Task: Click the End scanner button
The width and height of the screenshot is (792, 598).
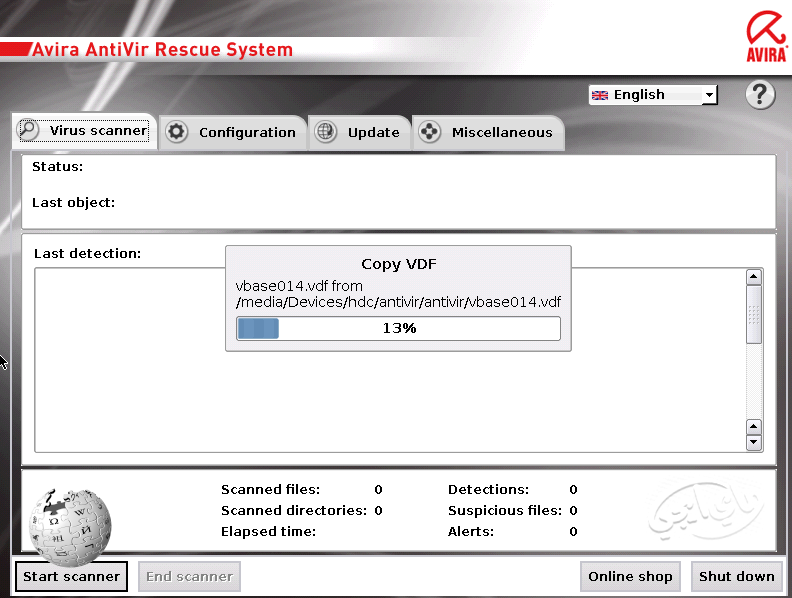Action: click(189, 576)
